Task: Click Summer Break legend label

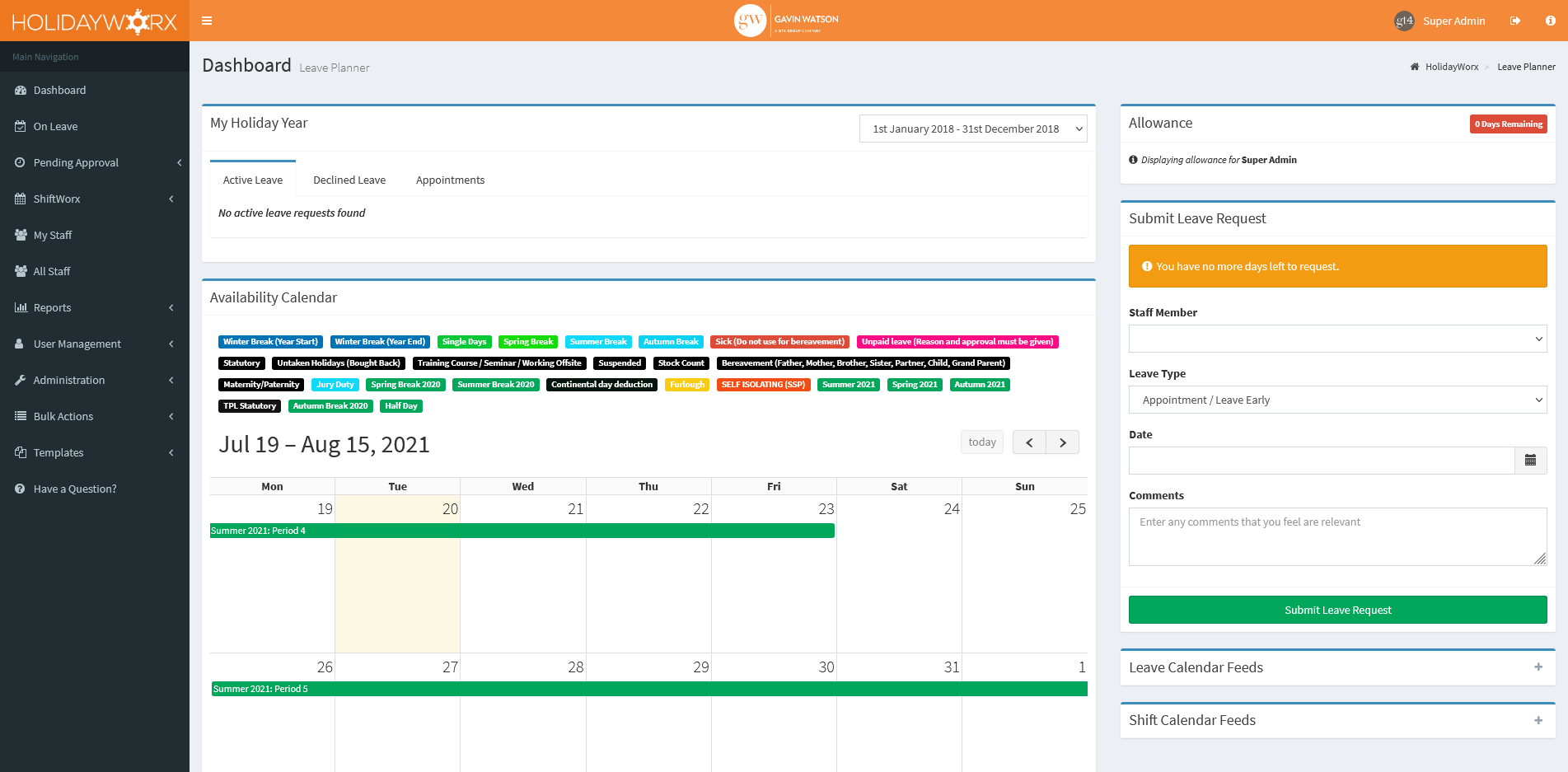Action: [598, 341]
